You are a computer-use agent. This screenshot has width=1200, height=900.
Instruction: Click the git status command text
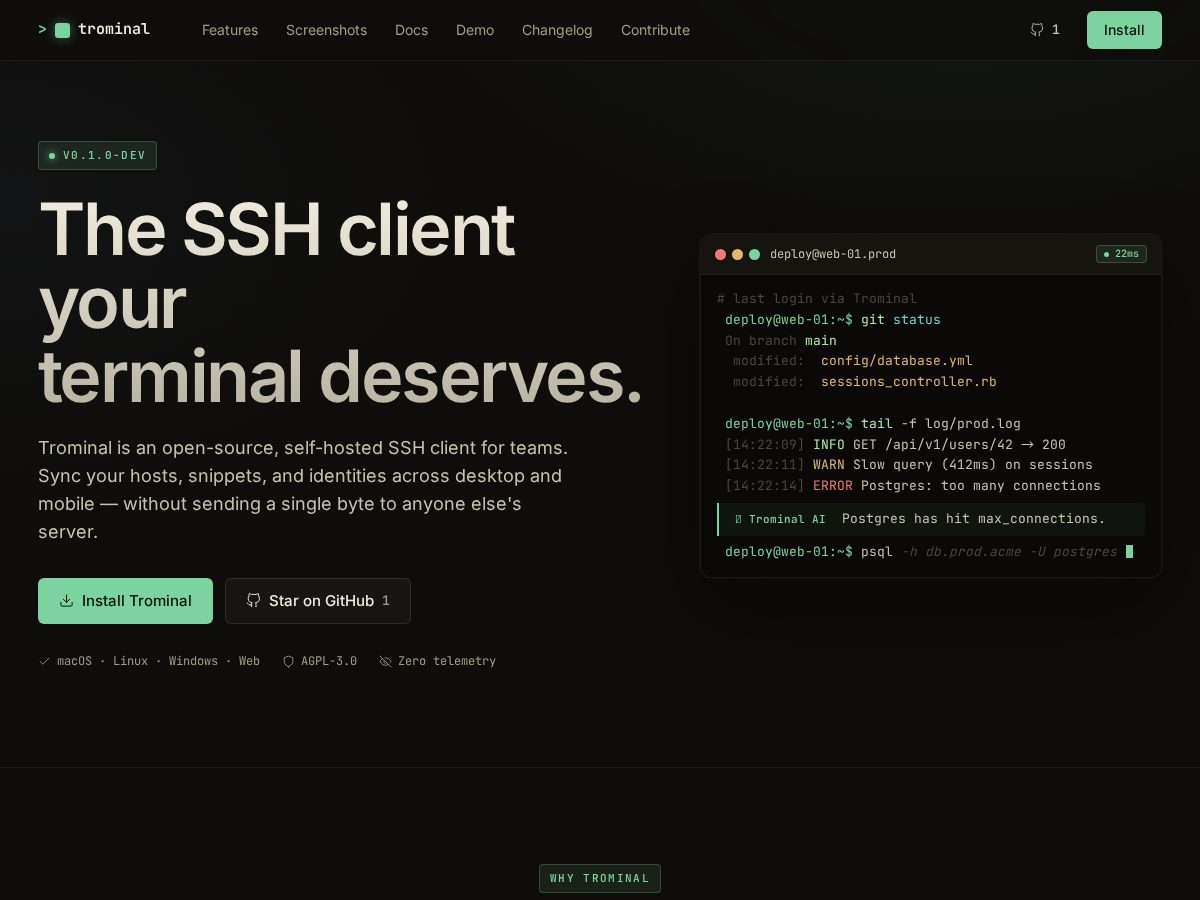[x=901, y=320]
